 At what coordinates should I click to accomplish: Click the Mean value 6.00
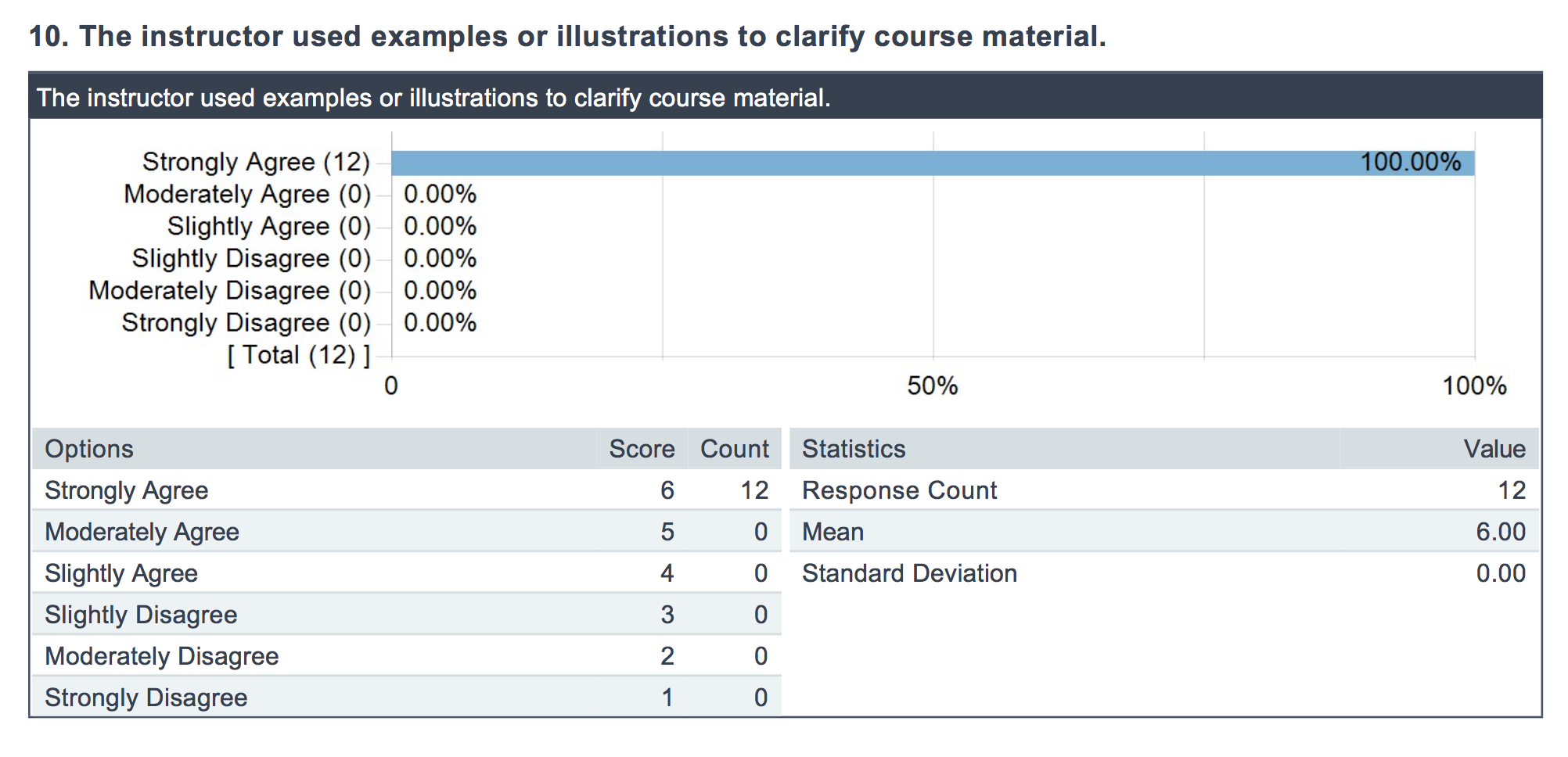[x=1501, y=532]
